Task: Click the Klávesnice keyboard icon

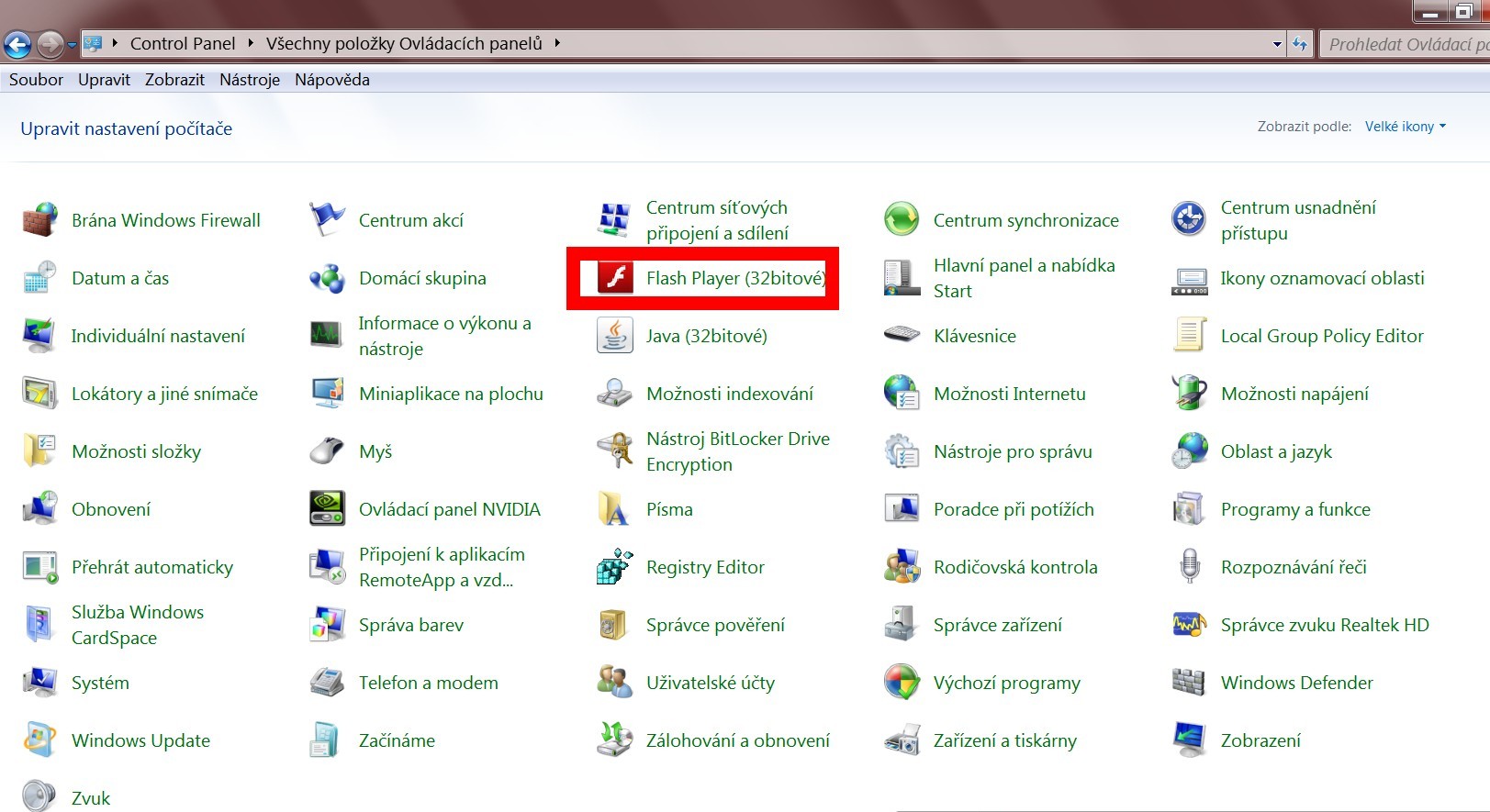Action: pos(902,336)
